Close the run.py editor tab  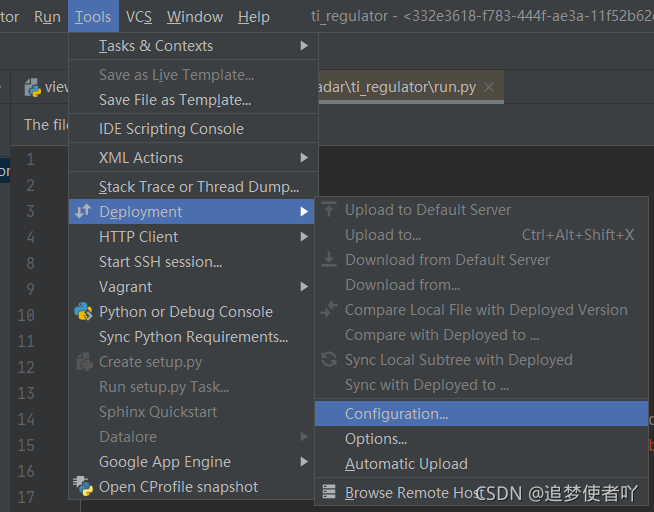pos(489,87)
